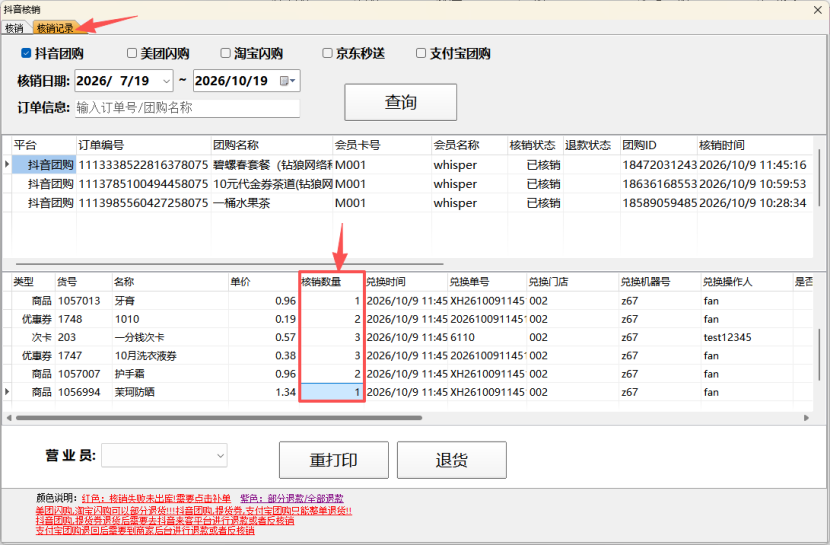Close the 抖音核销 window

(x=817, y=10)
